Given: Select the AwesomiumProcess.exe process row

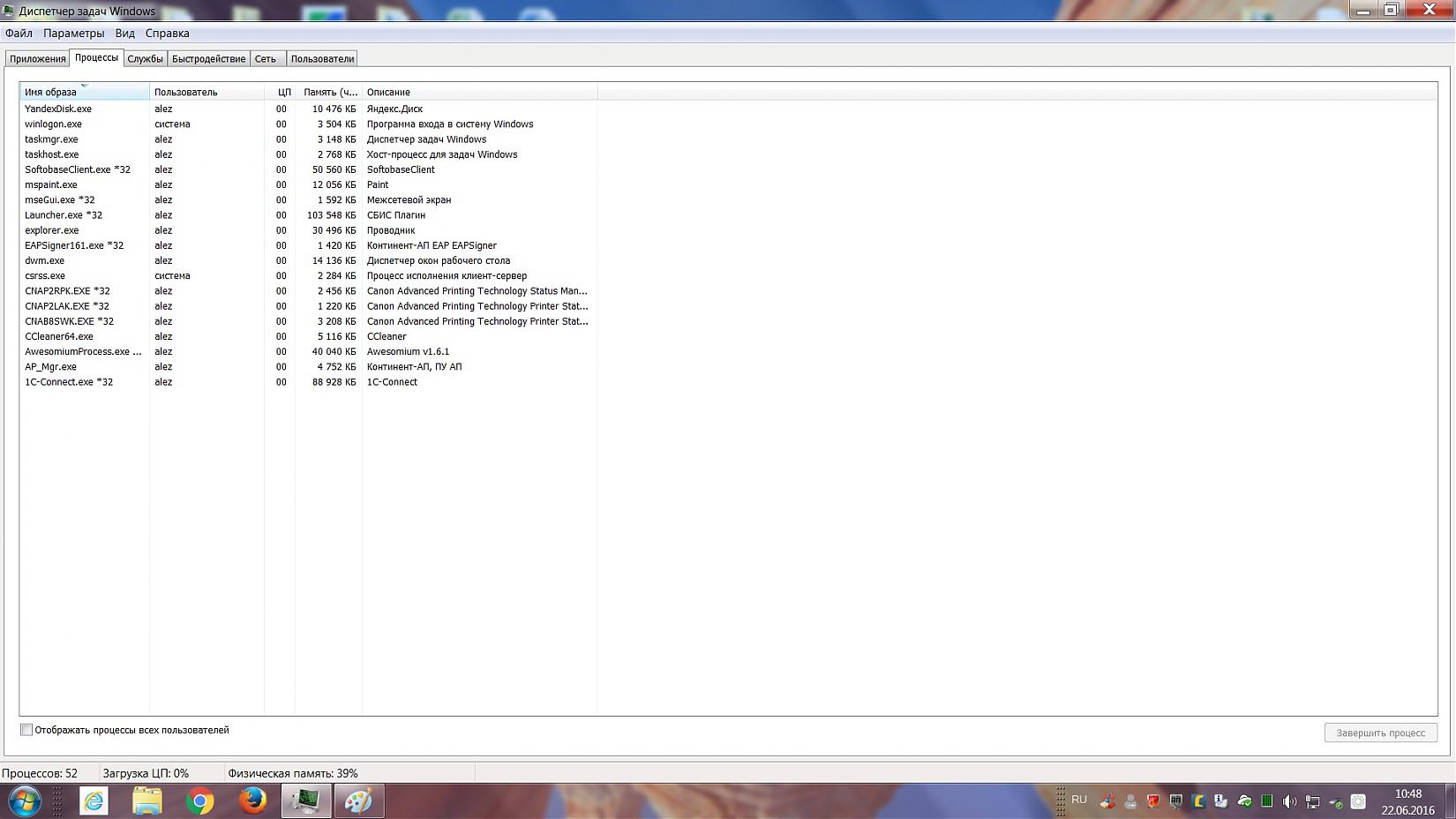Looking at the screenshot, I should (308, 352).
